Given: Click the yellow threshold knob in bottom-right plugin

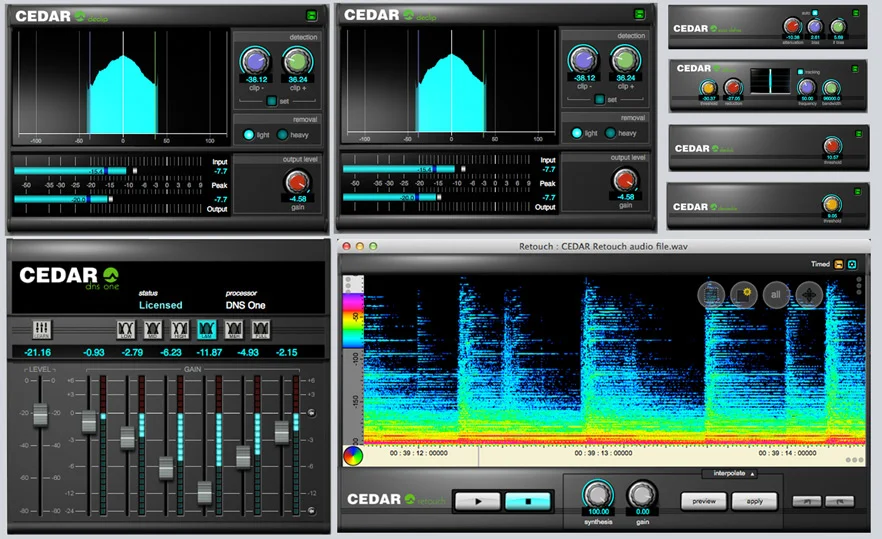Looking at the screenshot, I should (x=831, y=204).
